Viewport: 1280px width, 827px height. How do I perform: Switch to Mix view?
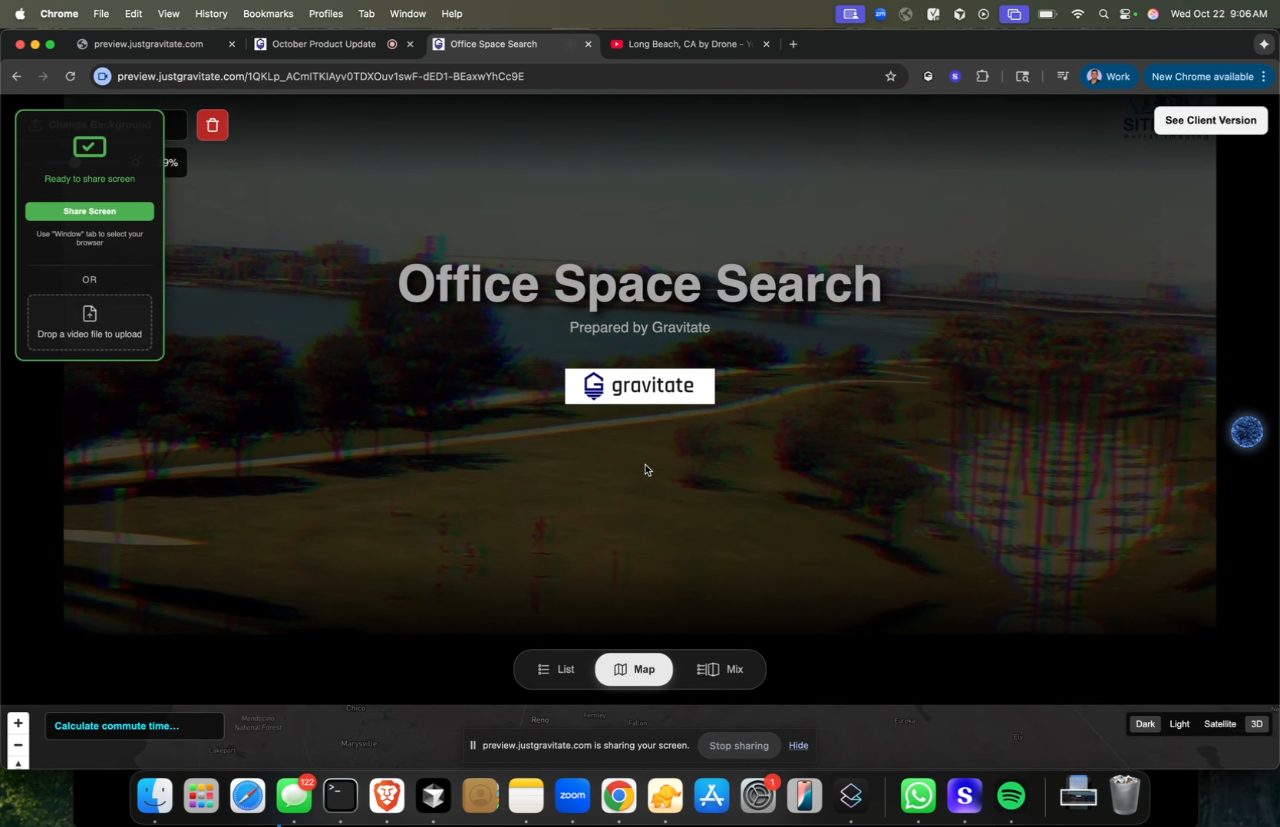tap(720, 669)
